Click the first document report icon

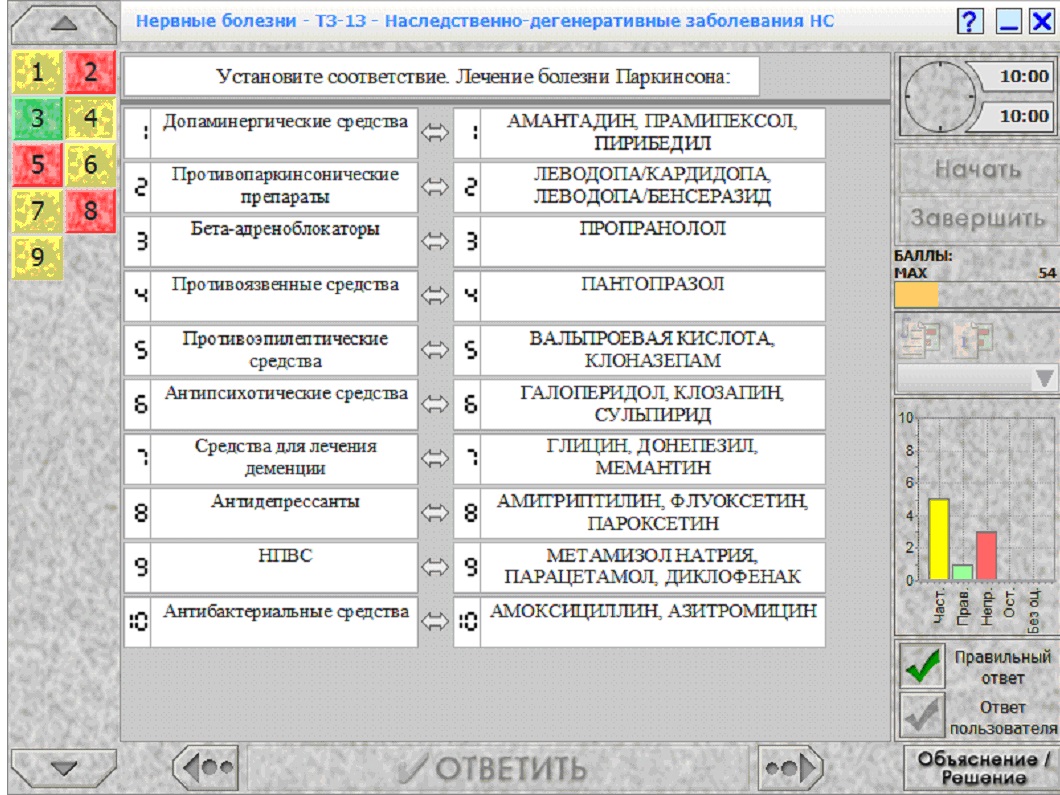tap(919, 338)
